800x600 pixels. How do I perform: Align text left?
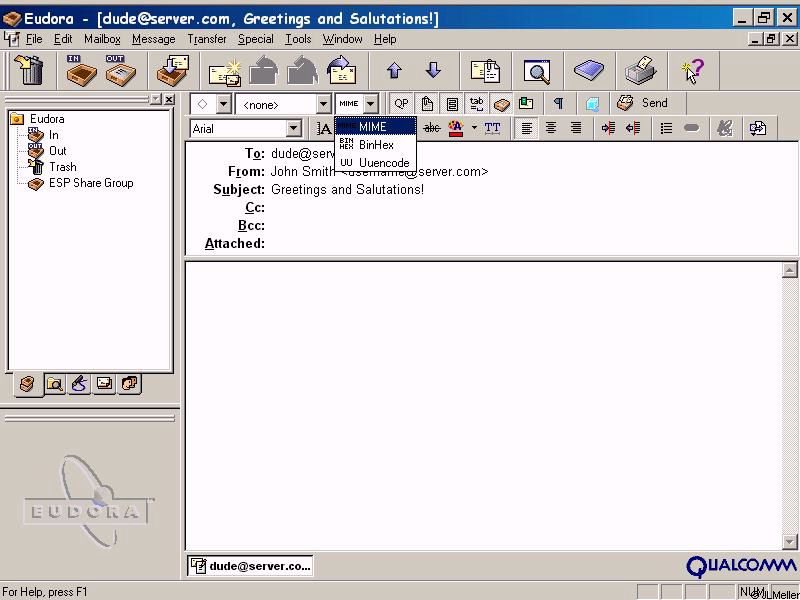tap(526, 128)
